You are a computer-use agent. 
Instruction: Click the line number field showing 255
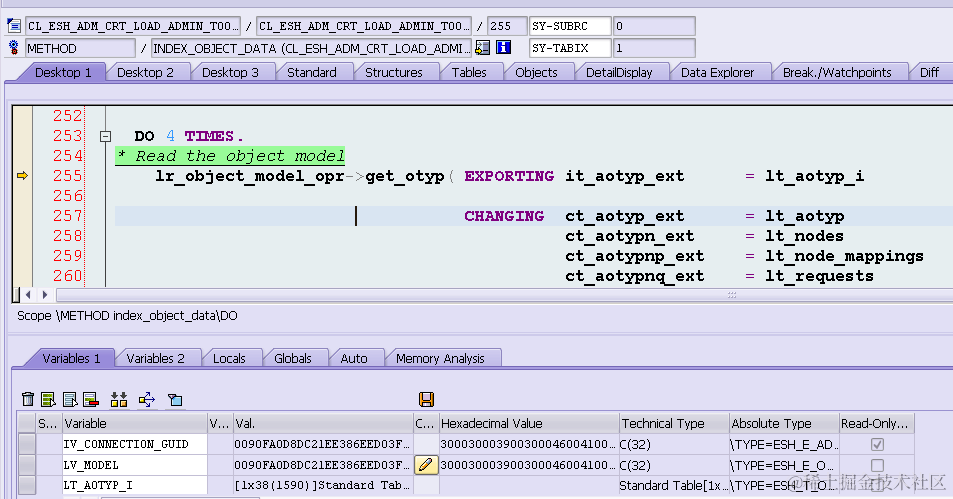pos(507,26)
